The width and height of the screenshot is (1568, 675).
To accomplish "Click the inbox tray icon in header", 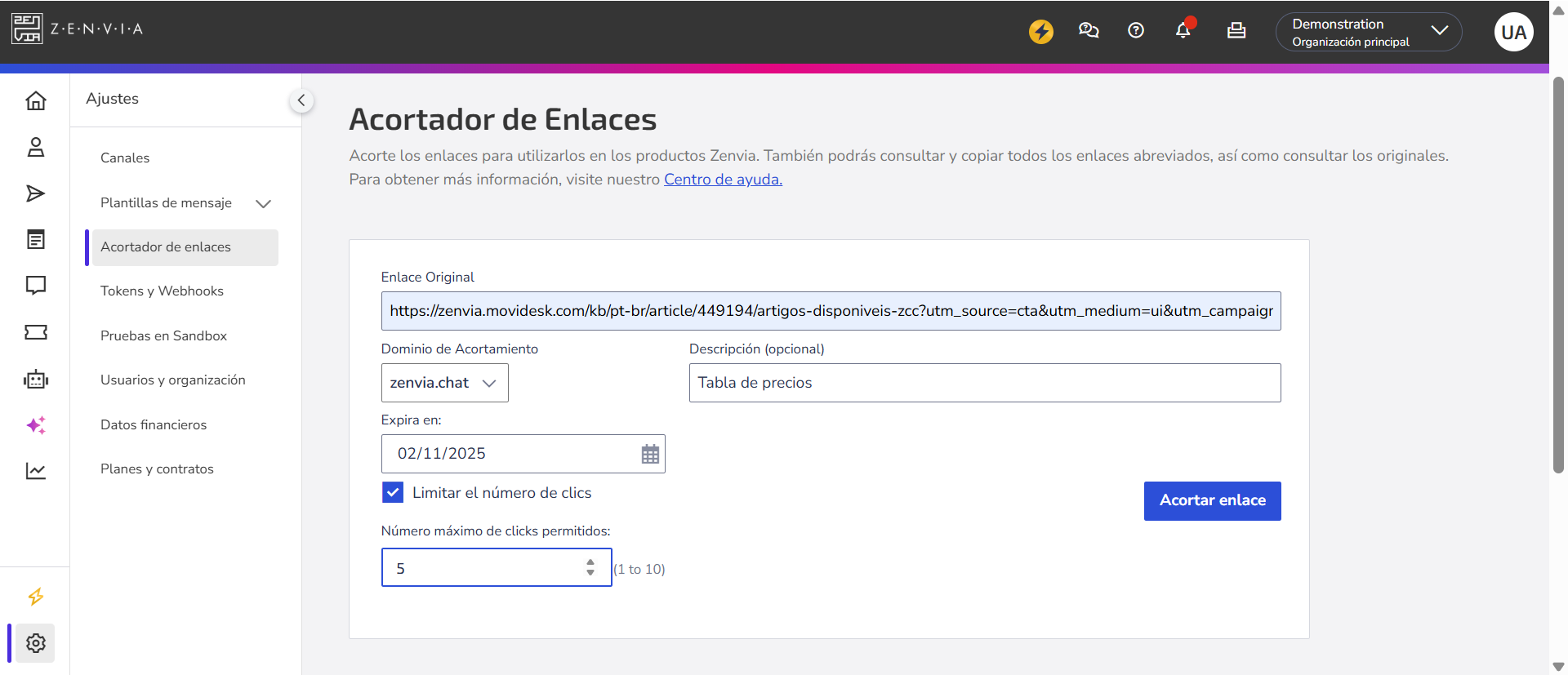I will coord(1236,31).
